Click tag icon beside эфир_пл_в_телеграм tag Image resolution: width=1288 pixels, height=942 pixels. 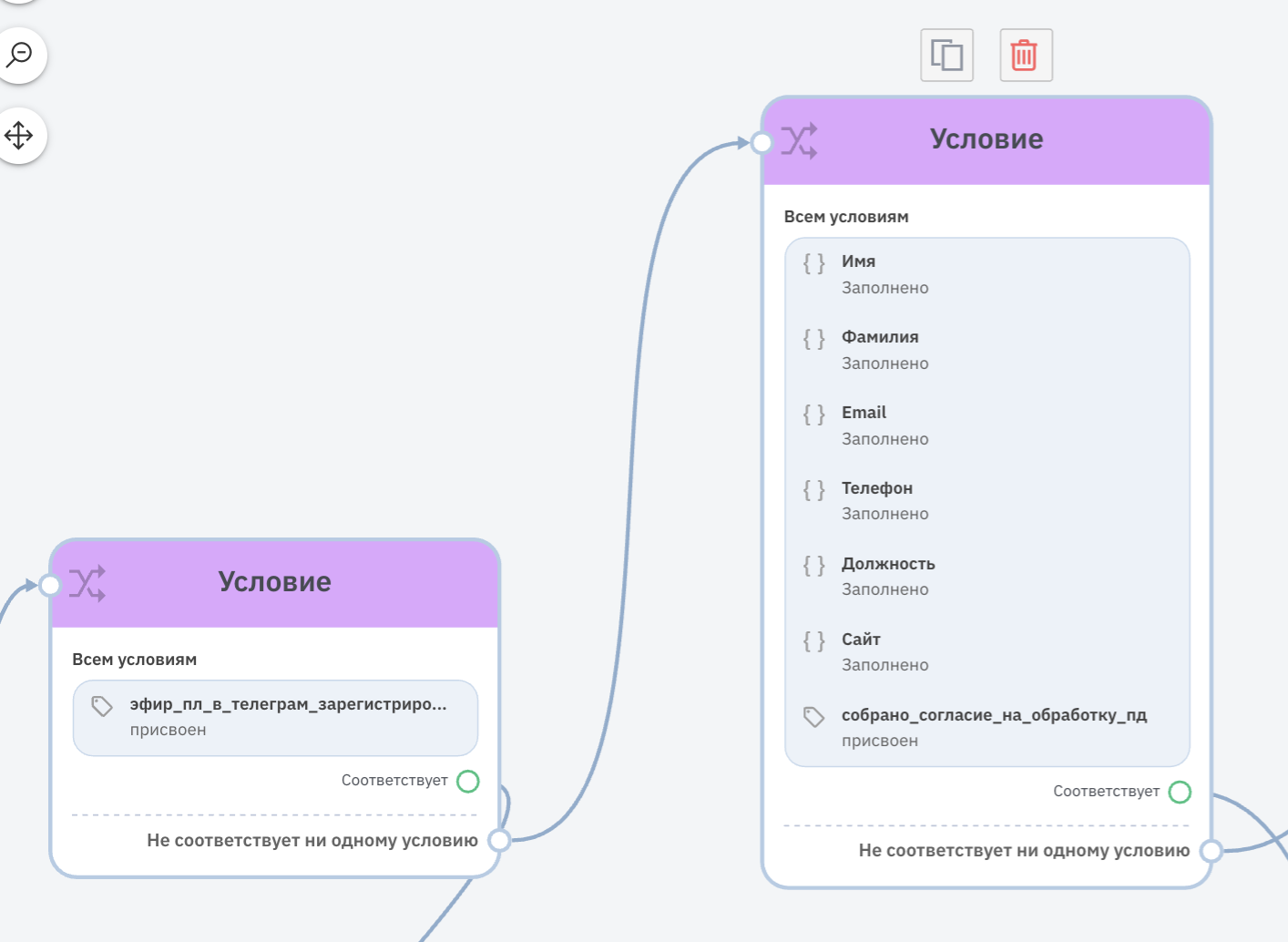pyautogui.click(x=102, y=706)
